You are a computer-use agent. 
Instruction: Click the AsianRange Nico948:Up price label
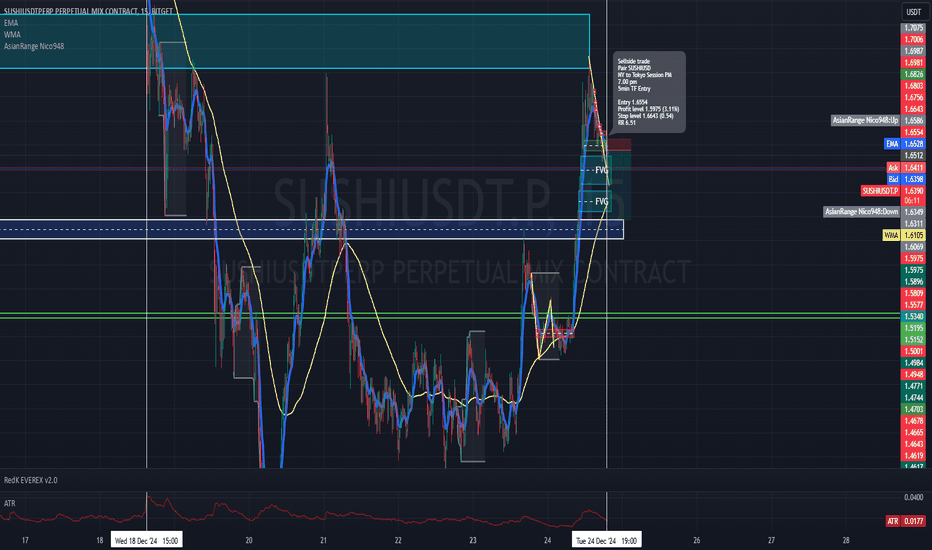[865, 120]
